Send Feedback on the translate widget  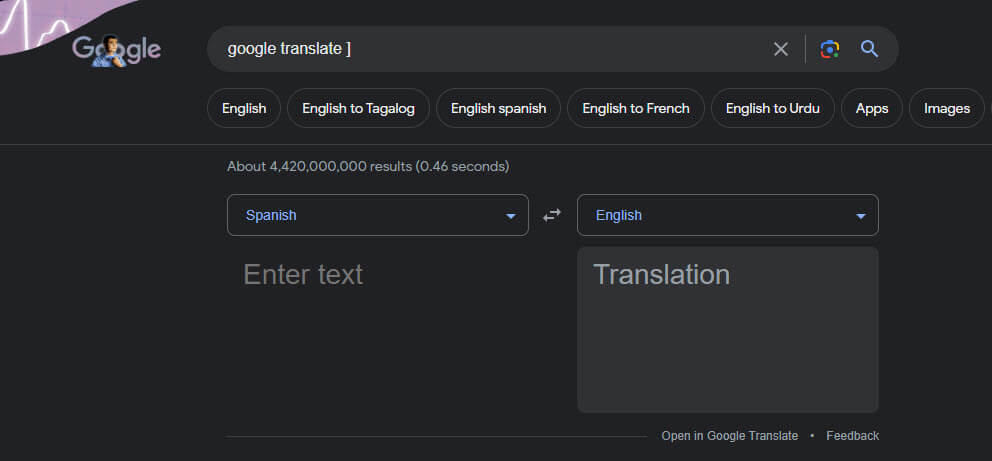852,436
